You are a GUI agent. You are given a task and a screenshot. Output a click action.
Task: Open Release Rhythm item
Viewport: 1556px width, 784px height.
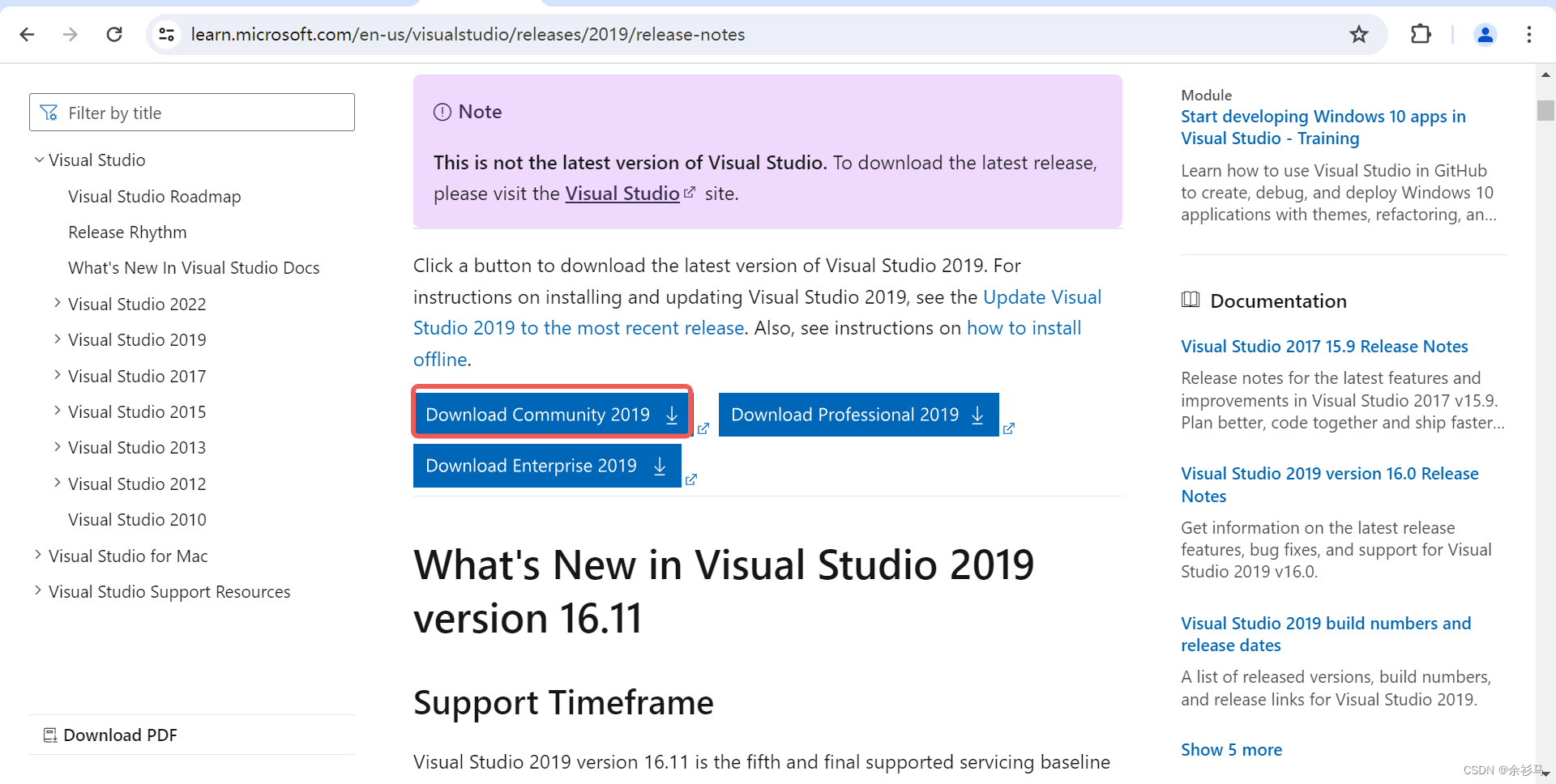(x=127, y=232)
